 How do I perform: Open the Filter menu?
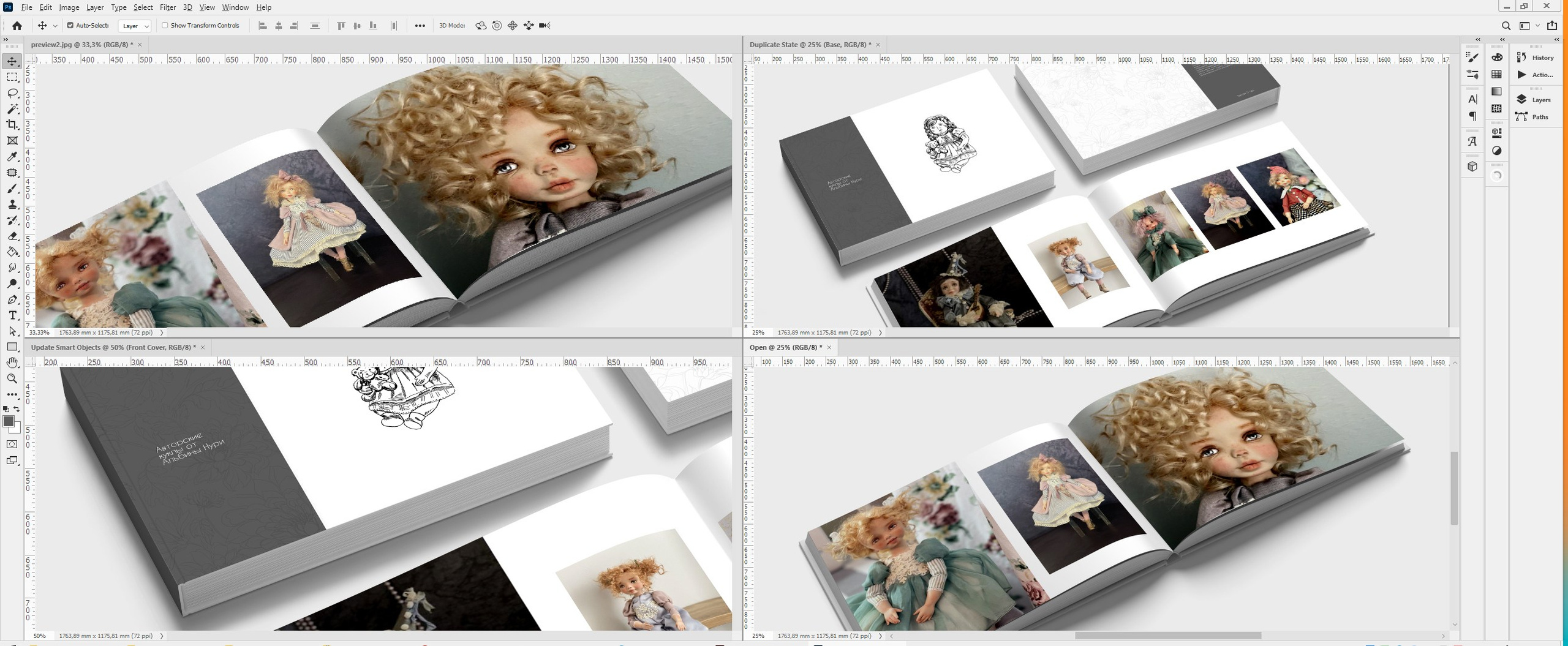click(x=167, y=7)
